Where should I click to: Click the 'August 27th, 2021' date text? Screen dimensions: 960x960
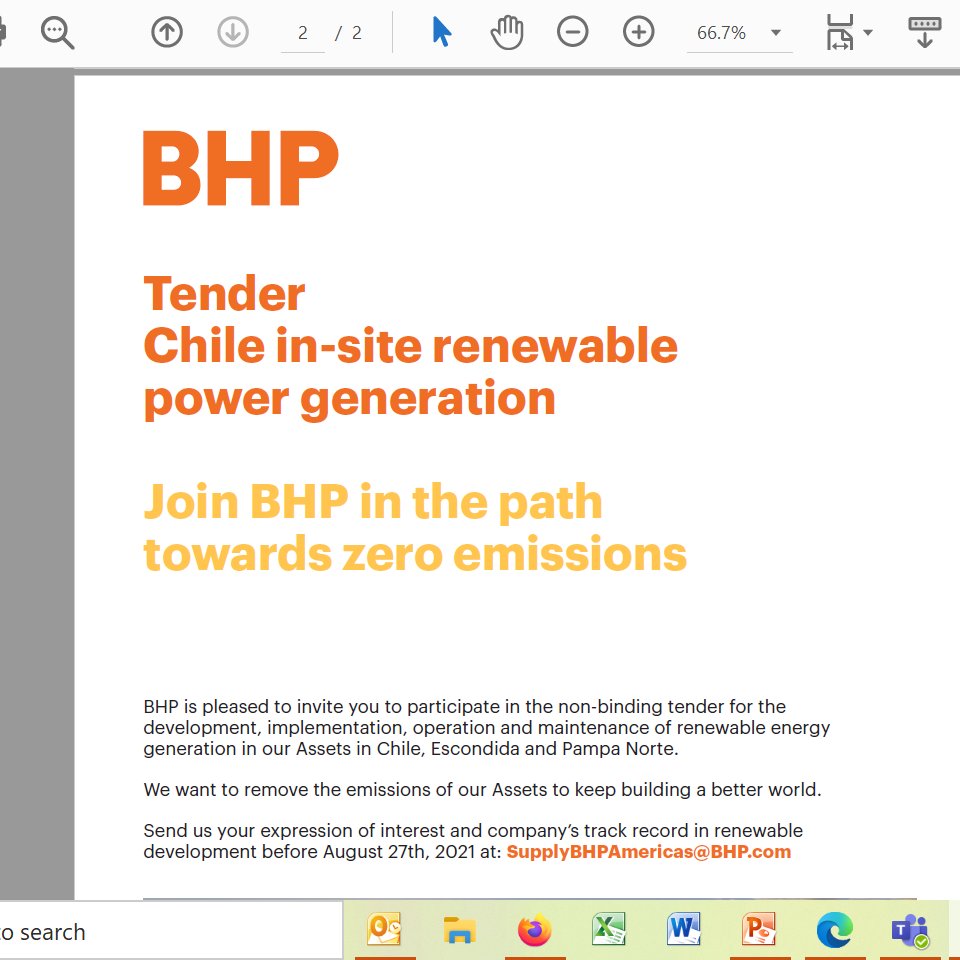click(399, 852)
